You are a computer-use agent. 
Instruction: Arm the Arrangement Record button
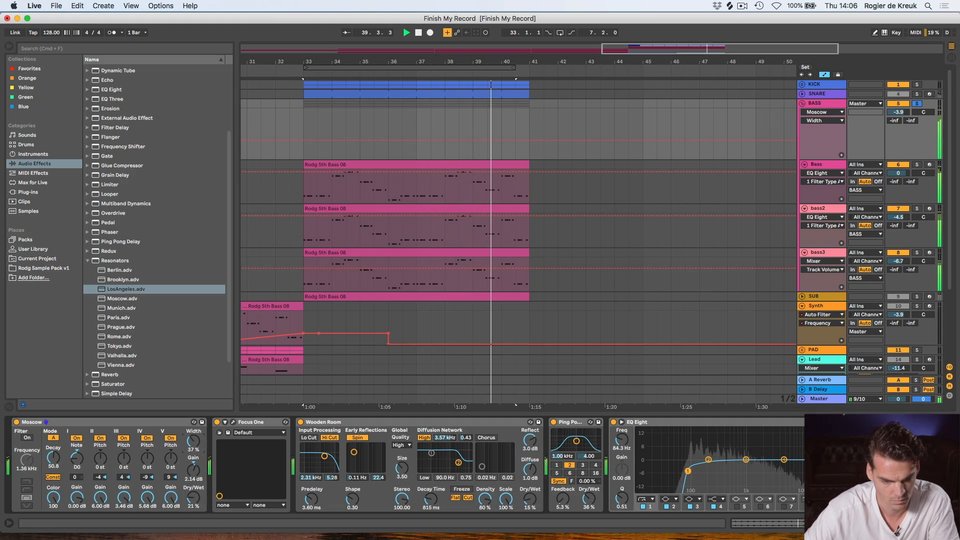(x=430, y=32)
